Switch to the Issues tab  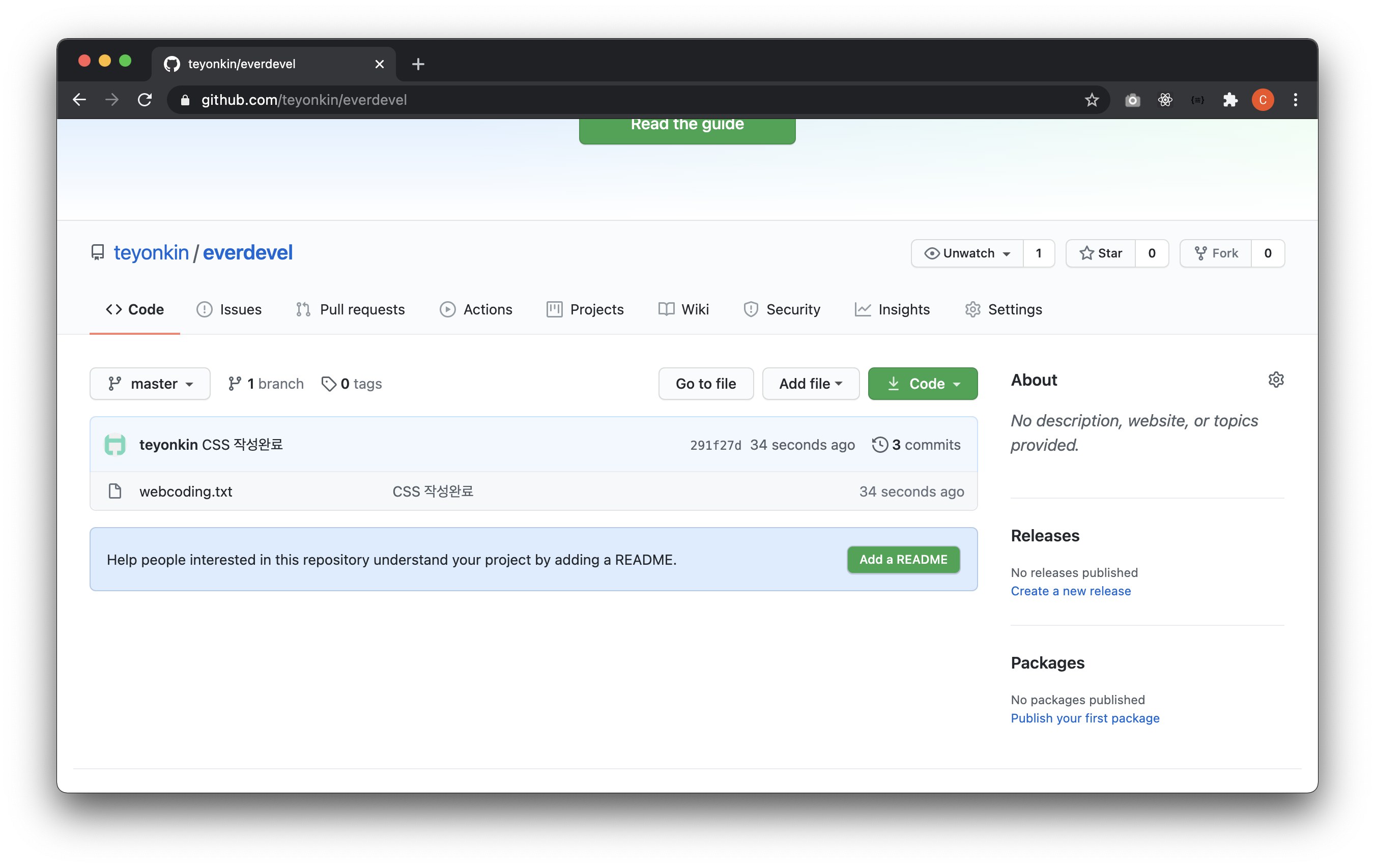click(x=229, y=309)
